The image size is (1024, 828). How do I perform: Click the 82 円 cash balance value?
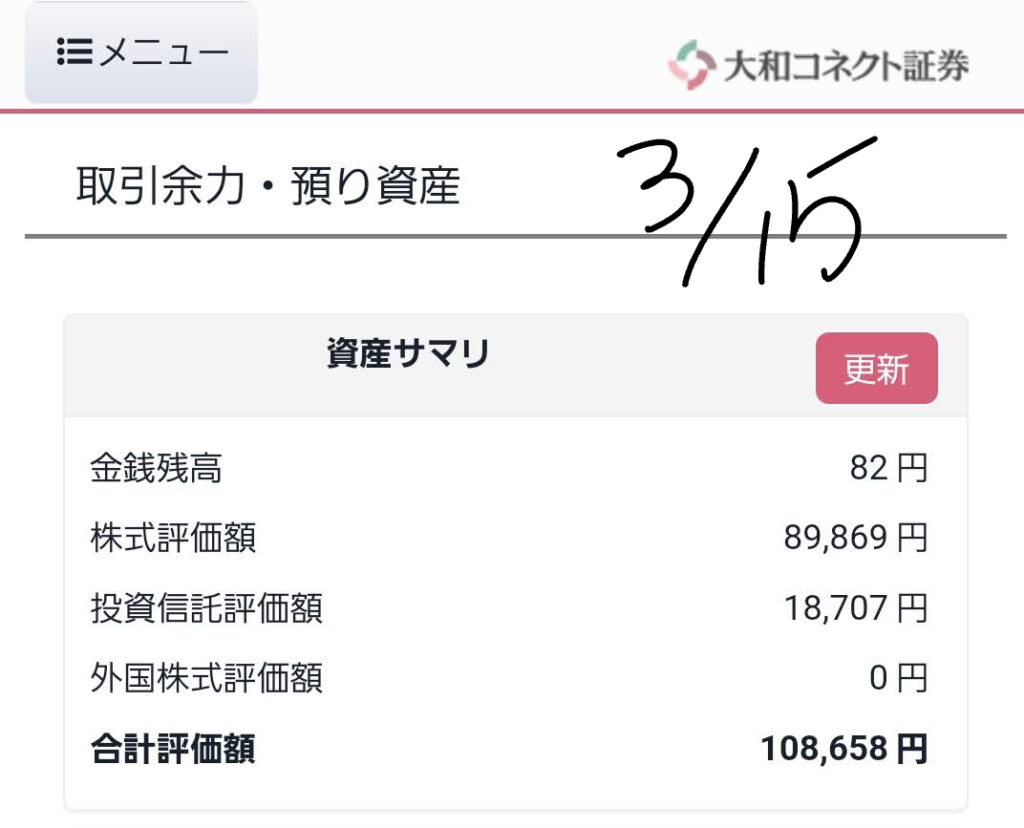click(888, 468)
